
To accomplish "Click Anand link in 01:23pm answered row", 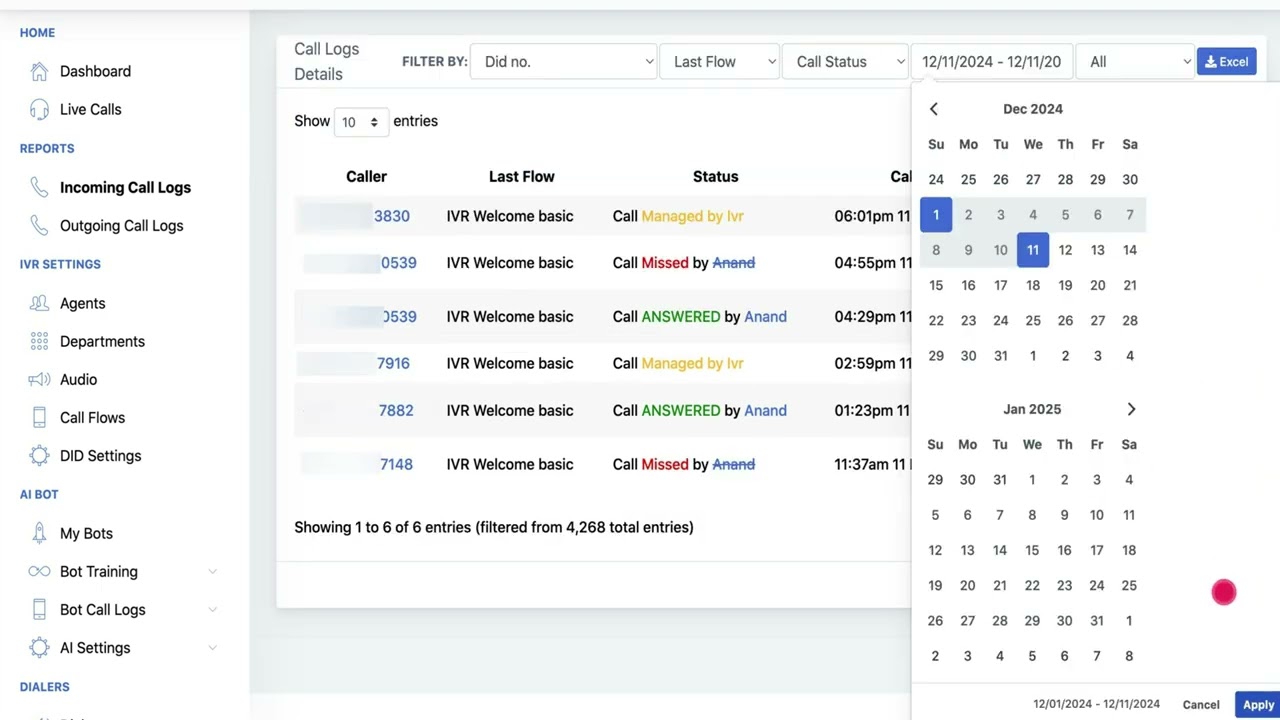I will [765, 410].
